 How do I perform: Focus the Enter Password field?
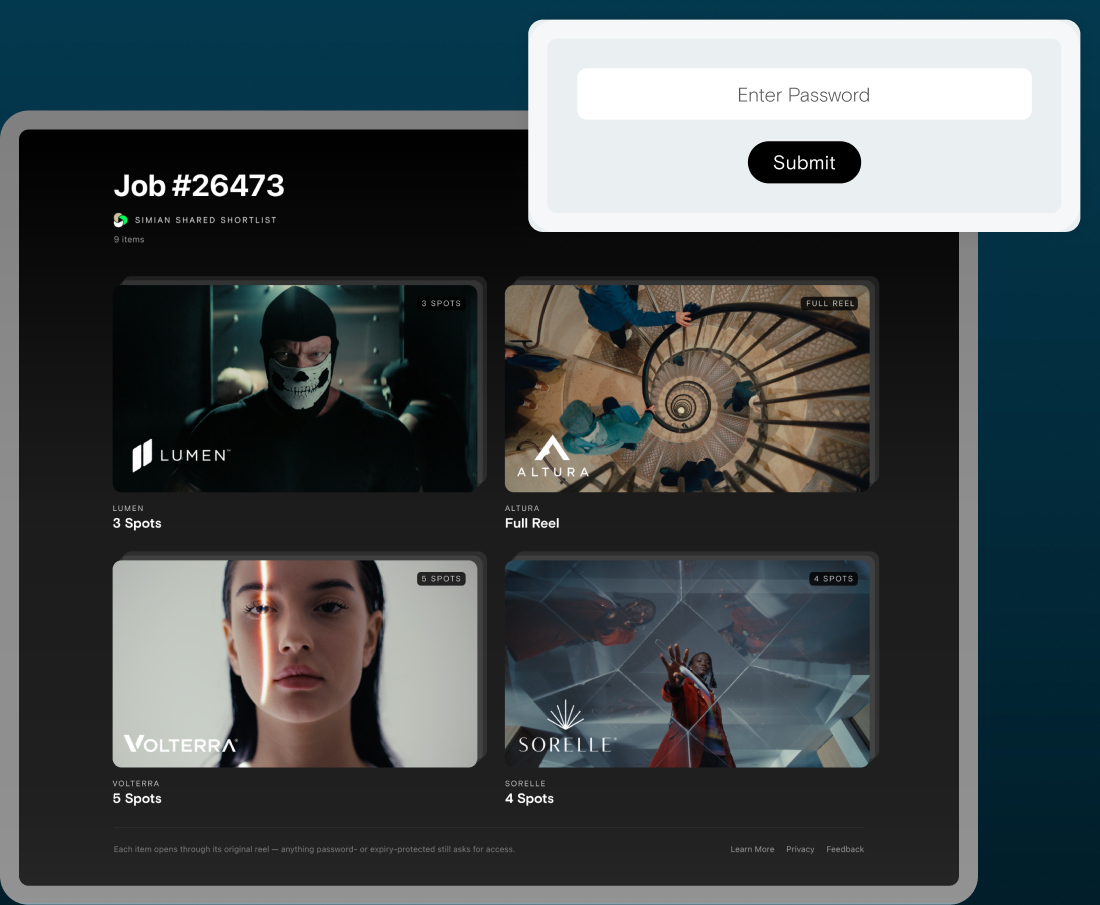click(804, 94)
